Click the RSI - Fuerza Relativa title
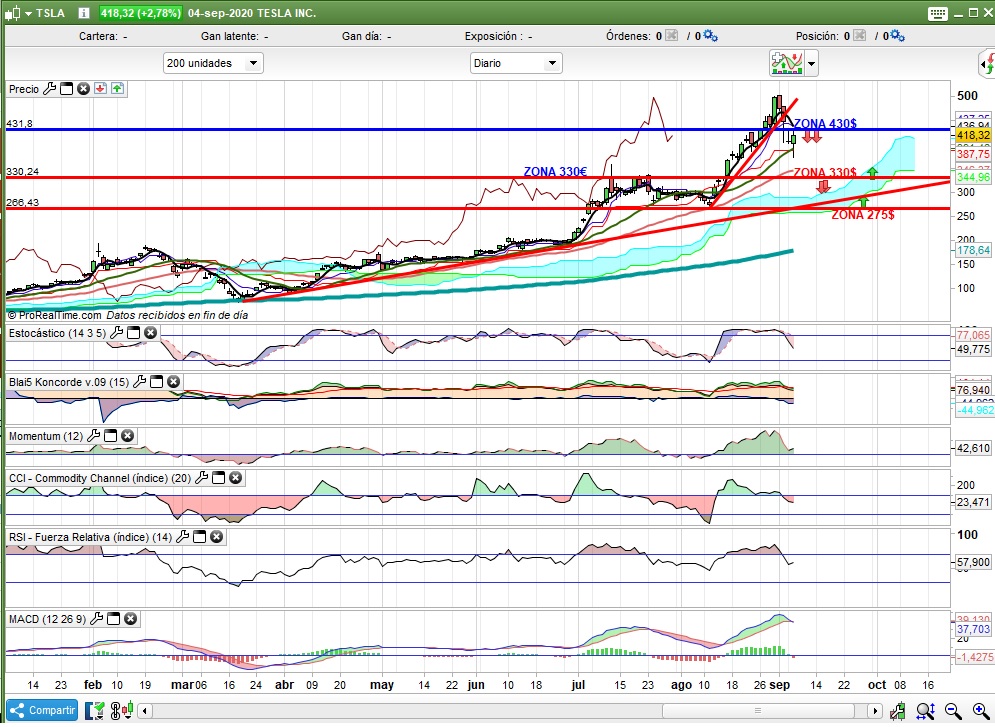The height and width of the screenshot is (727, 995). pos(90,537)
